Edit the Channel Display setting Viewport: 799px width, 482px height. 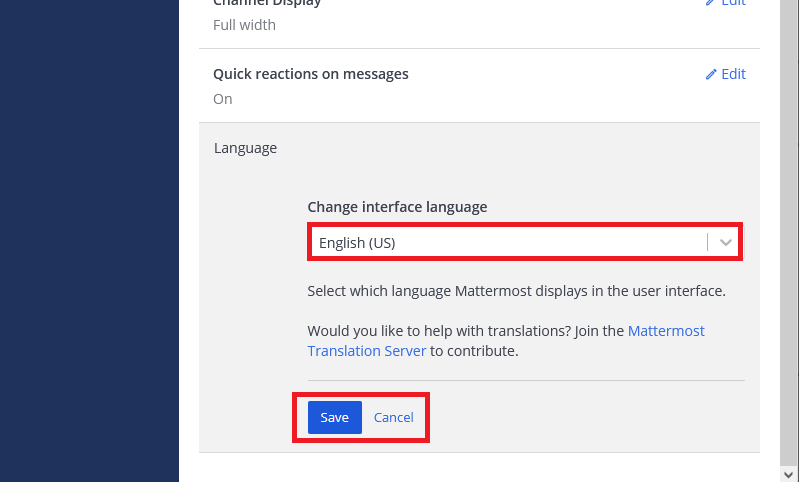pos(733,3)
